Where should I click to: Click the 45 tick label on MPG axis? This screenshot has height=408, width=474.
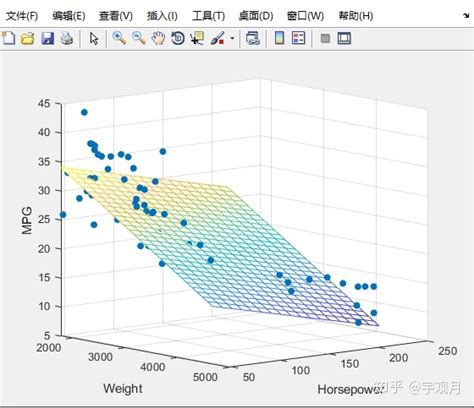pos(44,103)
